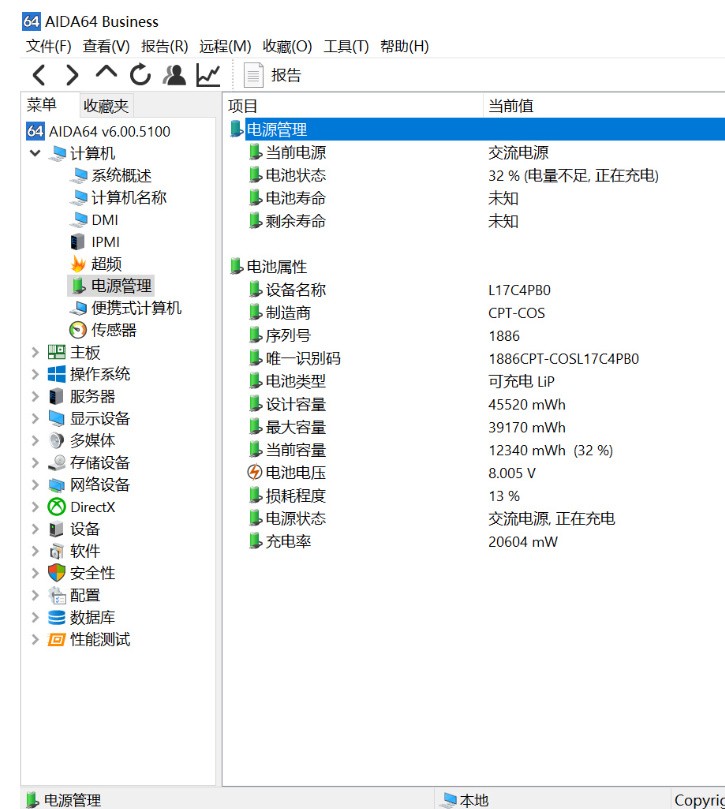Open the user management person icon
725x809 pixels.
pyautogui.click(x=174, y=75)
